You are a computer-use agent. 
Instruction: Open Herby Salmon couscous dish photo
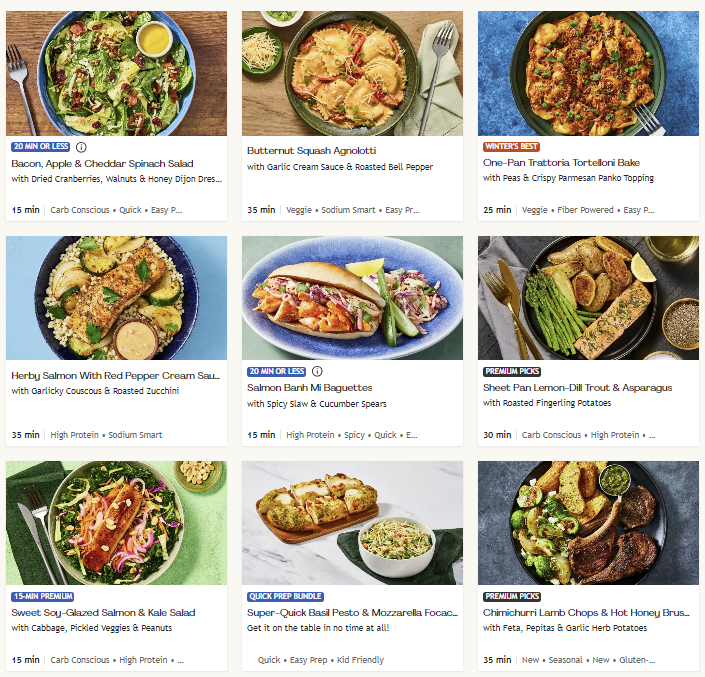pyautogui.click(x=116, y=298)
